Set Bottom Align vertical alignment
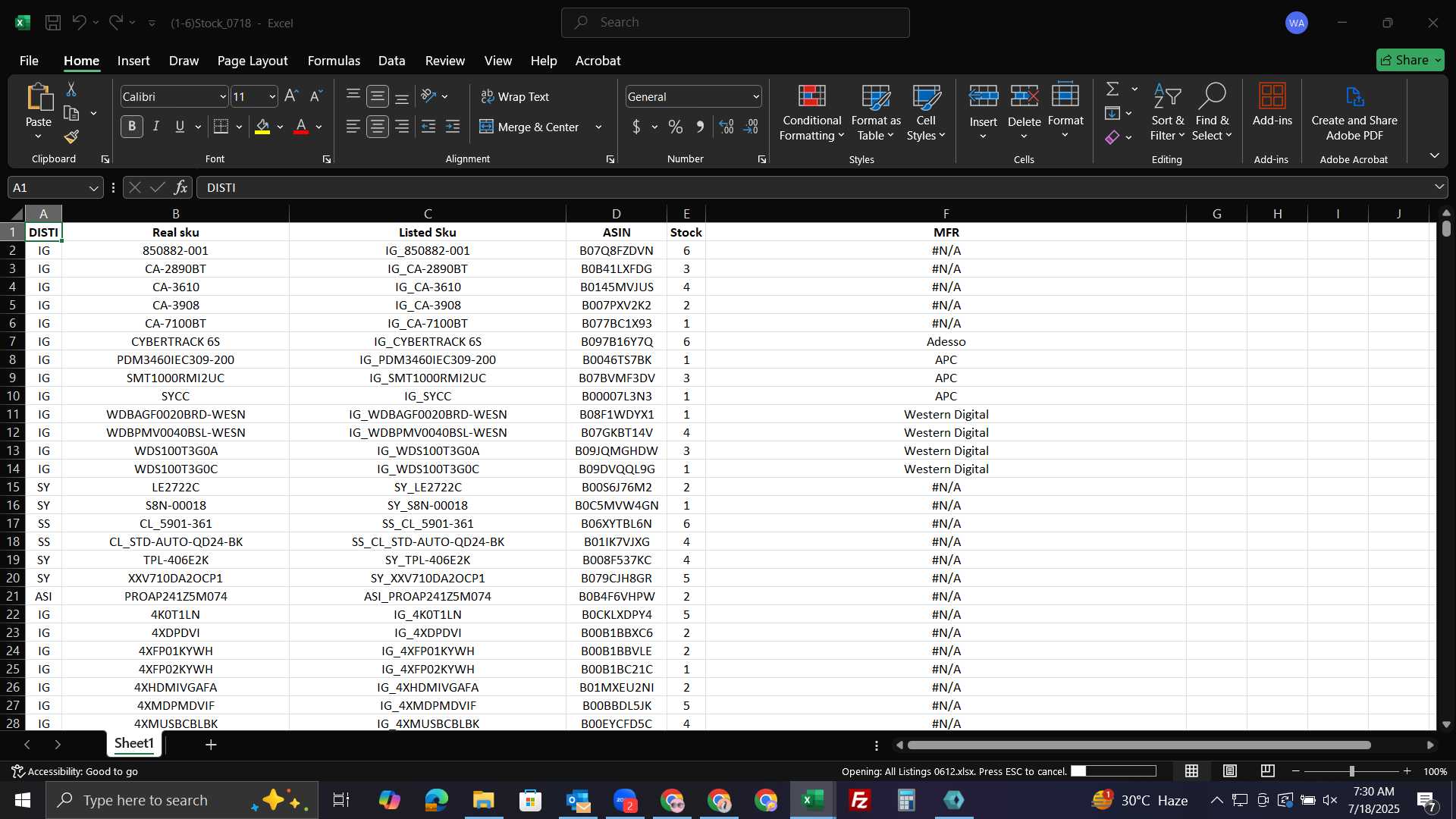 pos(402,96)
